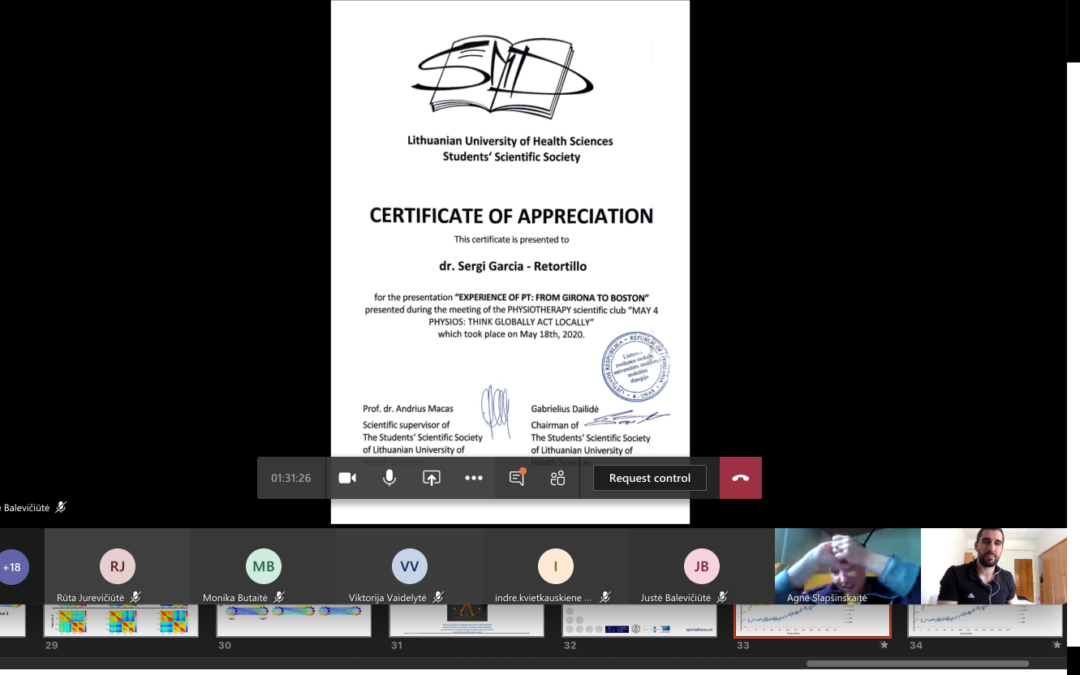The height and width of the screenshot is (675, 1080).
Task: Open slide 31 thumbnail
Action: [466, 620]
